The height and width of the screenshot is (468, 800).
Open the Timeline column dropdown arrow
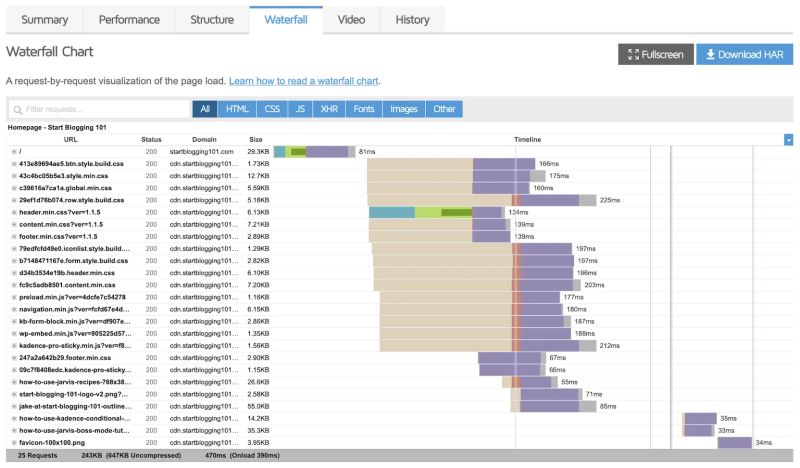point(788,140)
